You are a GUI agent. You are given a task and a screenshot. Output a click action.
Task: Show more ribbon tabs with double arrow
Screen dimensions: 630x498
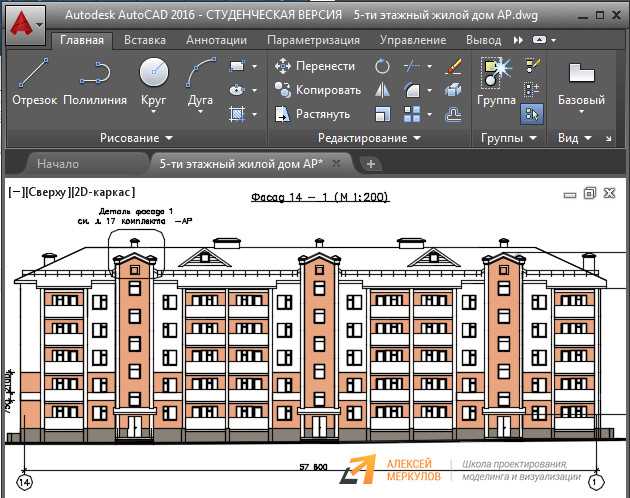click(518, 40)
